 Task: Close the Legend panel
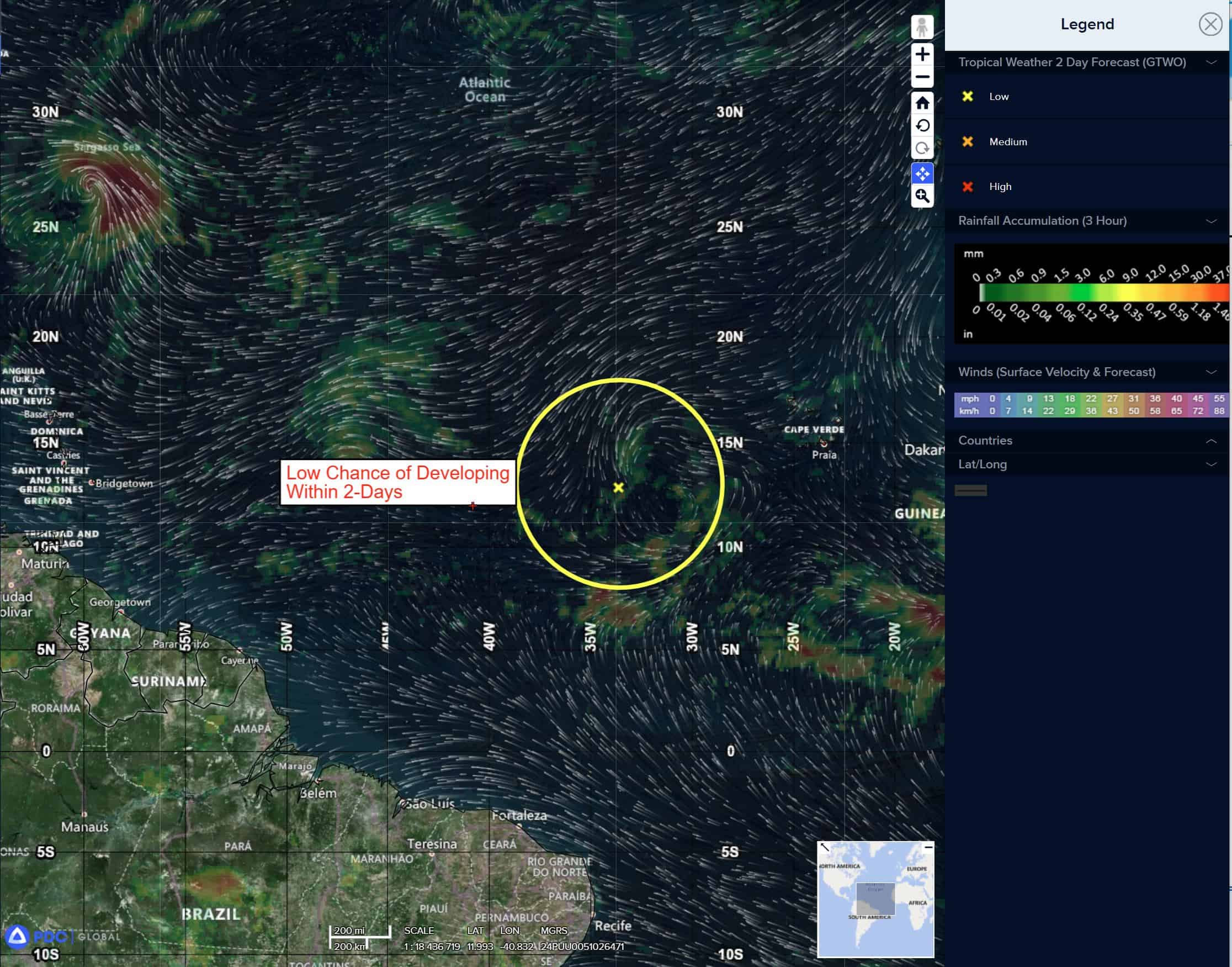(1210, 24)
